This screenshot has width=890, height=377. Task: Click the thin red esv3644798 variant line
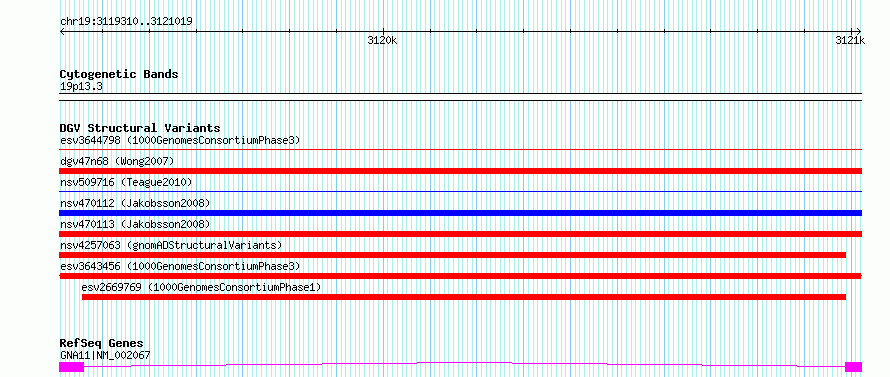460,150
